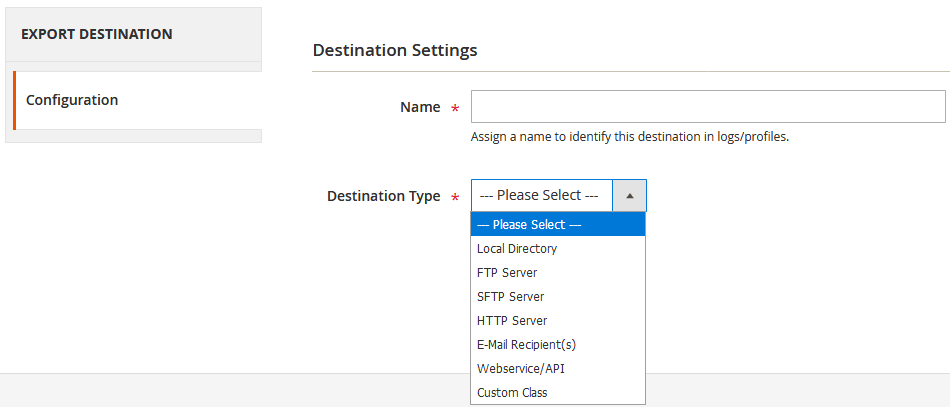The image size is (950, 407).
Task: Focus the Name text input field
Action: pyautogui.click(x=708, y=107)
